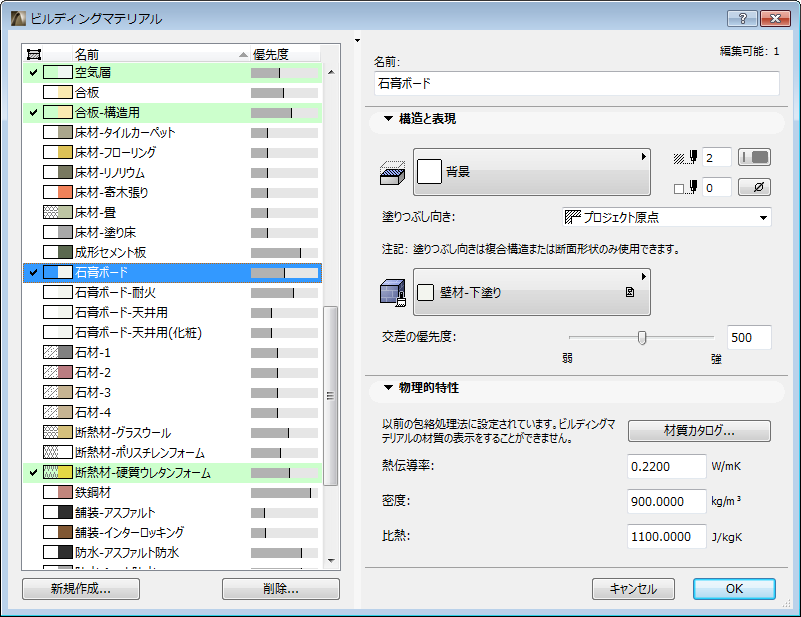
Task: Click the 材質カタログ button
Action: pyautogui.click(x=699, y=431)
